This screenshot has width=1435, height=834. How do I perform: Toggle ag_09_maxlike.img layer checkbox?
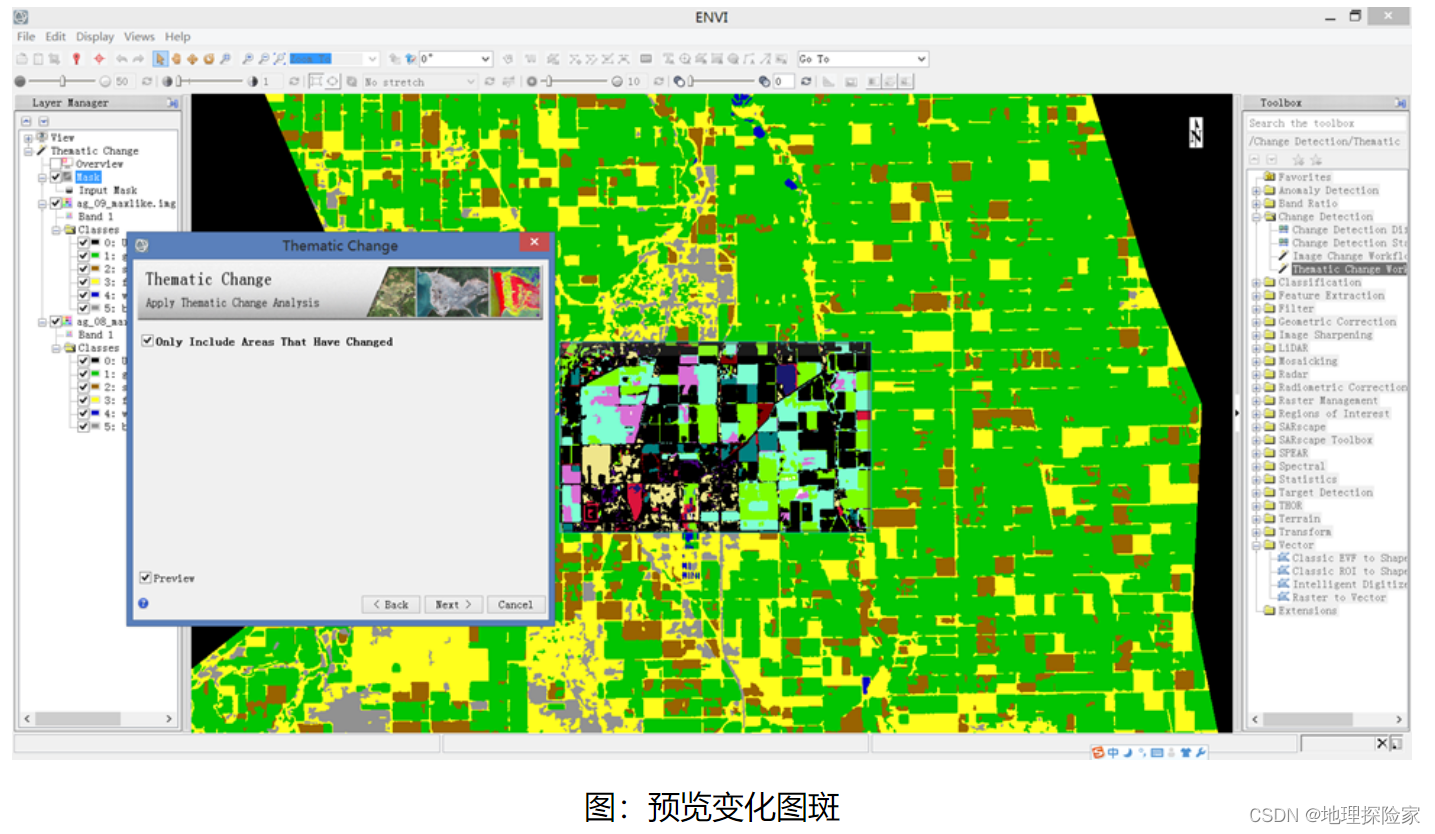click(56, 203)
